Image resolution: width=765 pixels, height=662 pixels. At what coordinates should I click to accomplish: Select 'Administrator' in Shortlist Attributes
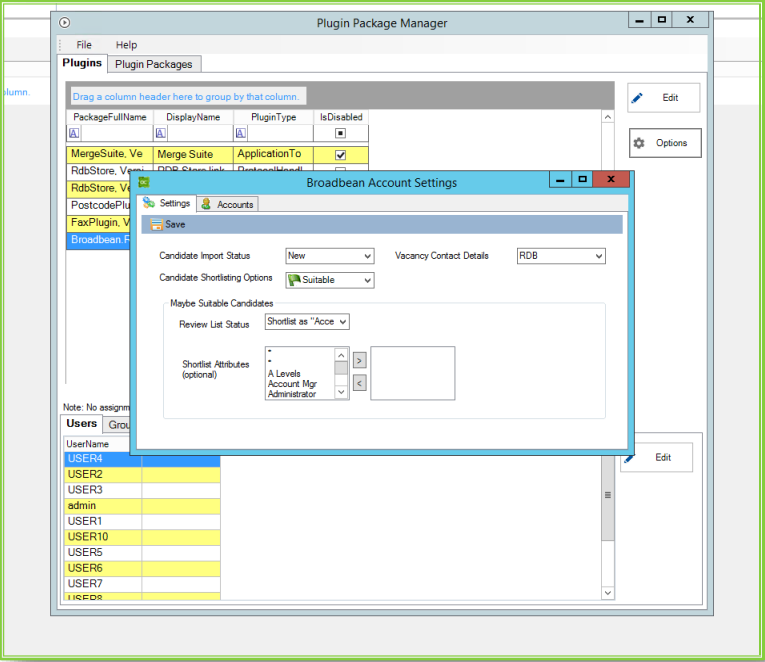[292, 394]
